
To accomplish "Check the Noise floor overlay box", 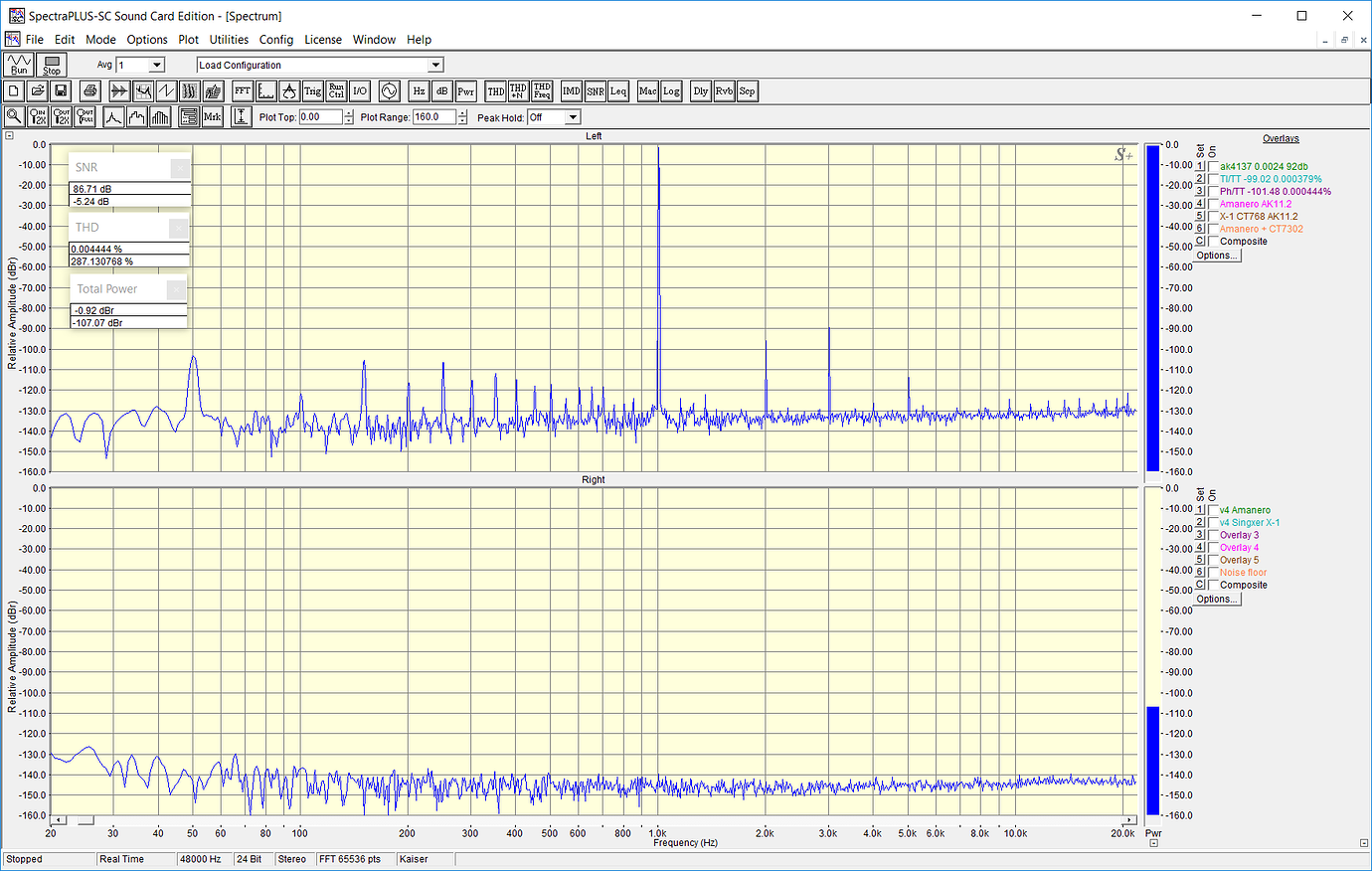I will tap(1213, 573).
